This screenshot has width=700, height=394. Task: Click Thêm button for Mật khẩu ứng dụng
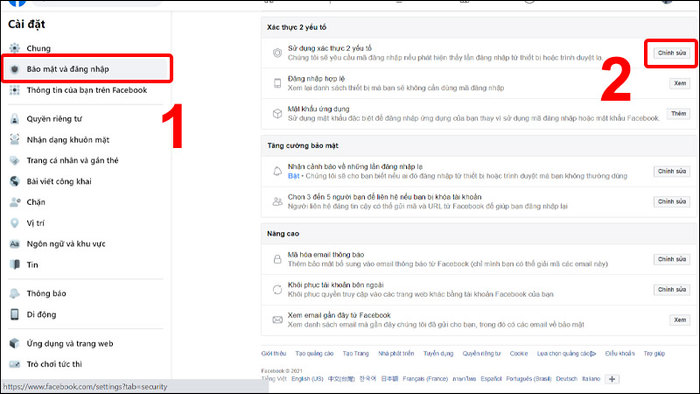tap(678, 113)
